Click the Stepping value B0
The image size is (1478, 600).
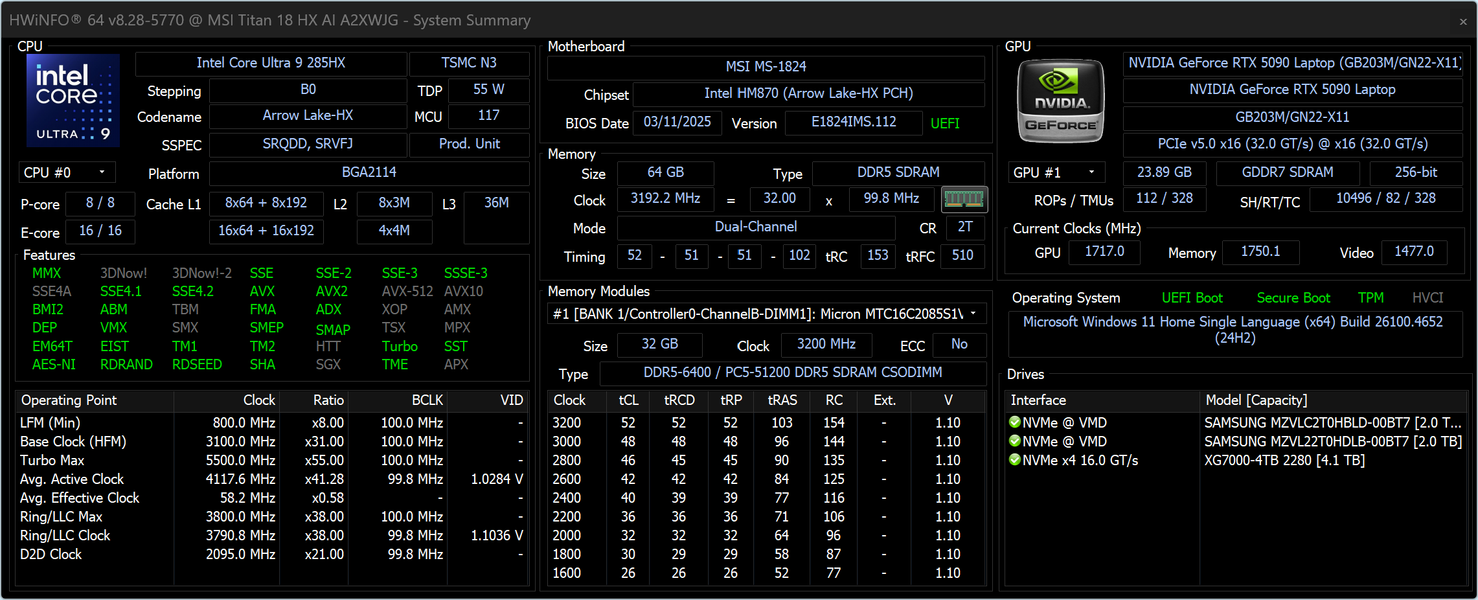(308, 90)
